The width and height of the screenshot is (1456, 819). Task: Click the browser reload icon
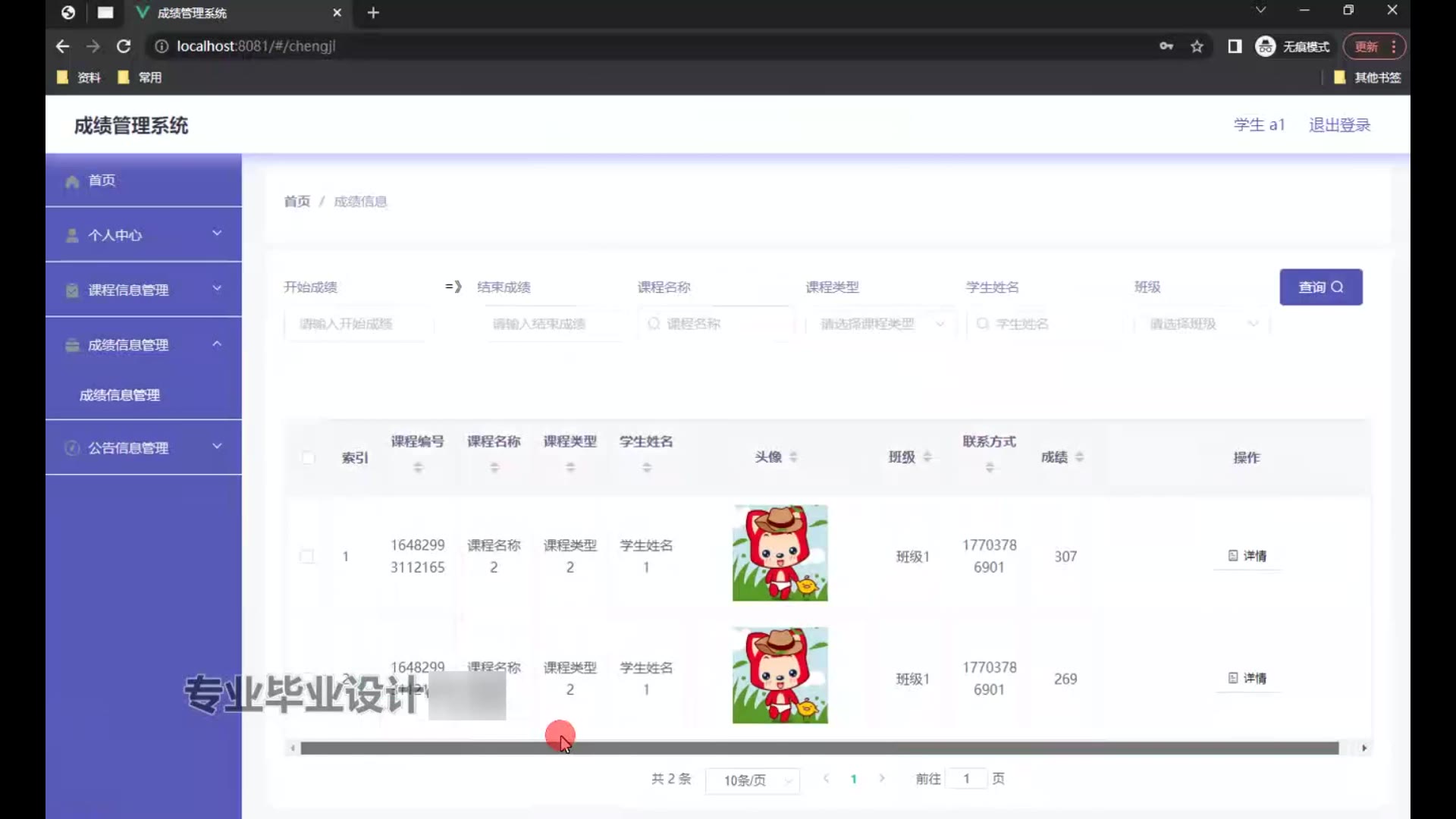coord(124,46)
